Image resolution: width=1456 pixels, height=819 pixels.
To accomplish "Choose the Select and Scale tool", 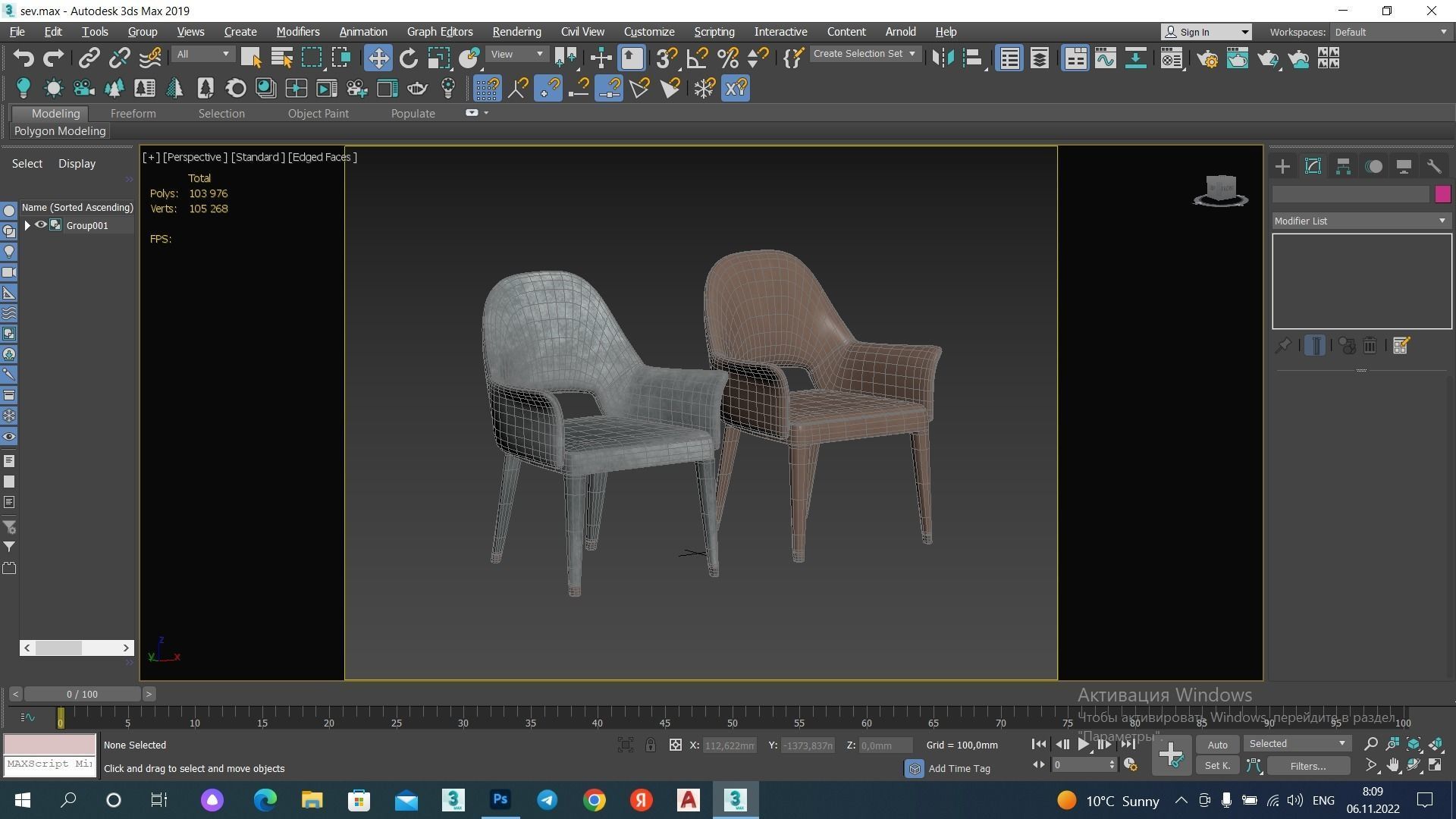I will (438, 58).
